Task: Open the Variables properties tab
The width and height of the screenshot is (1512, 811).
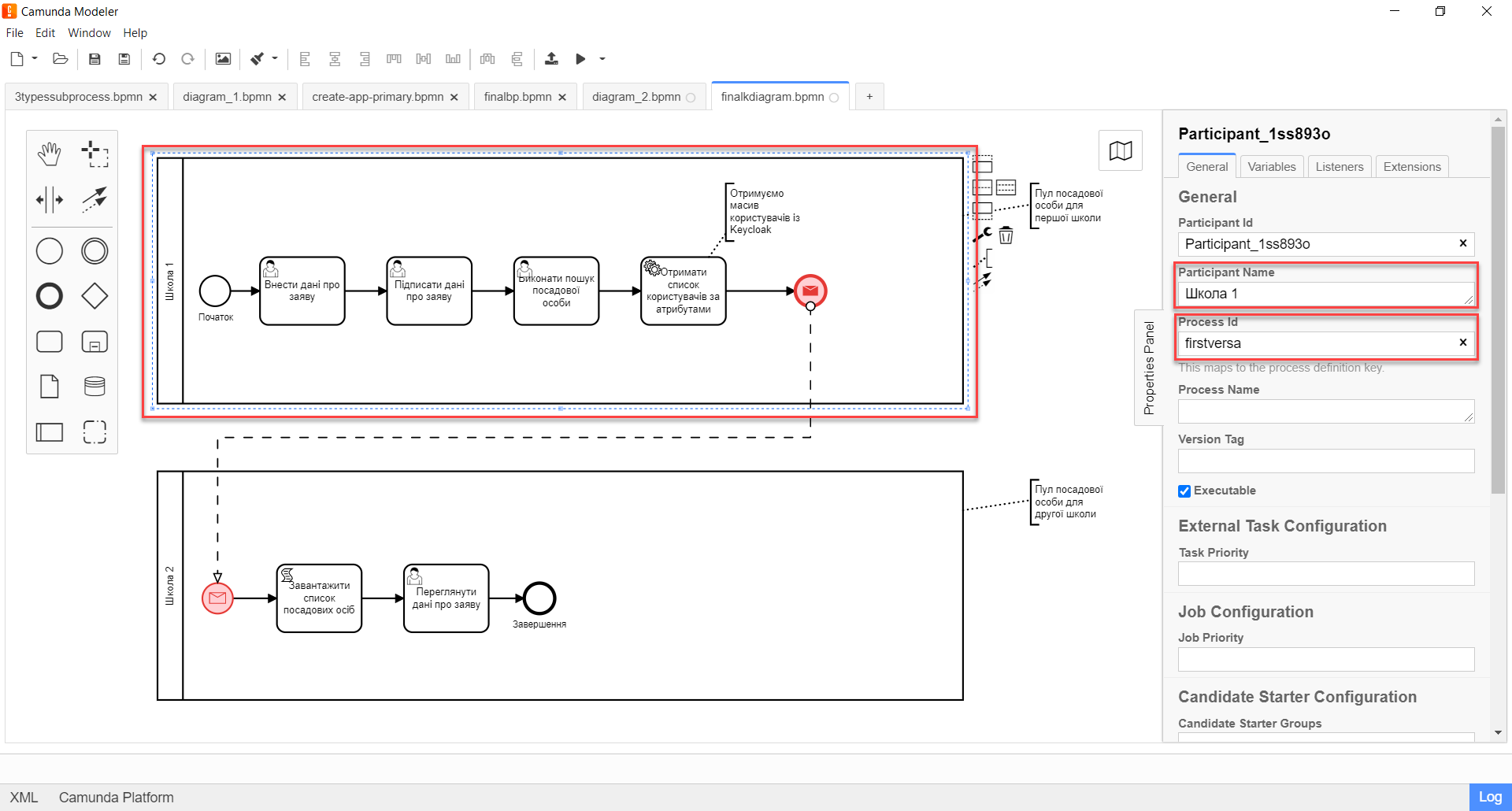Action: click(x=1271, y=166)
